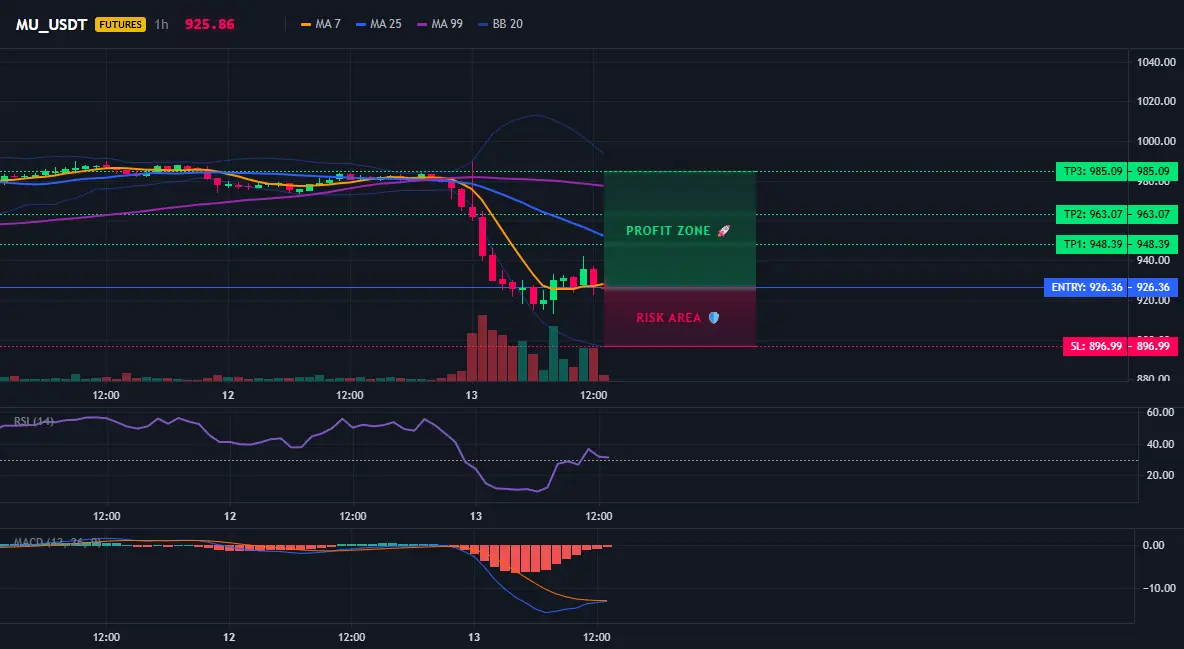
Task: Click the TP1: 948.39 green label
Action: [x=1091, y=244]
